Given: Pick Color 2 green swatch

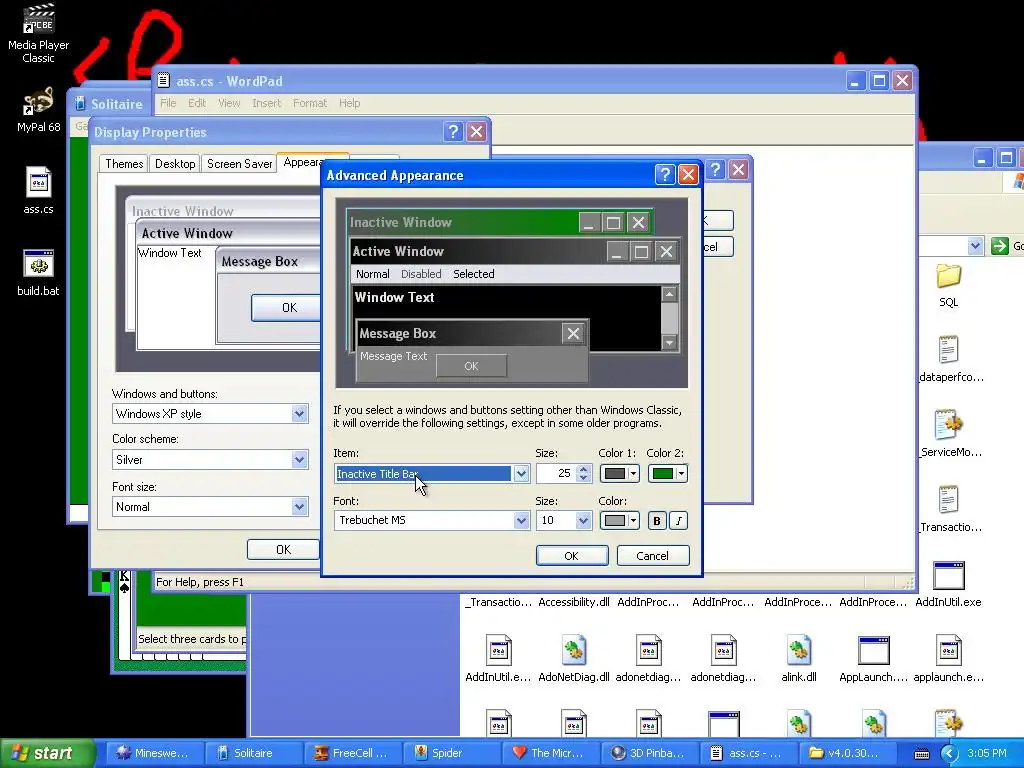Looking at the screenshot, I should point(667,473).
